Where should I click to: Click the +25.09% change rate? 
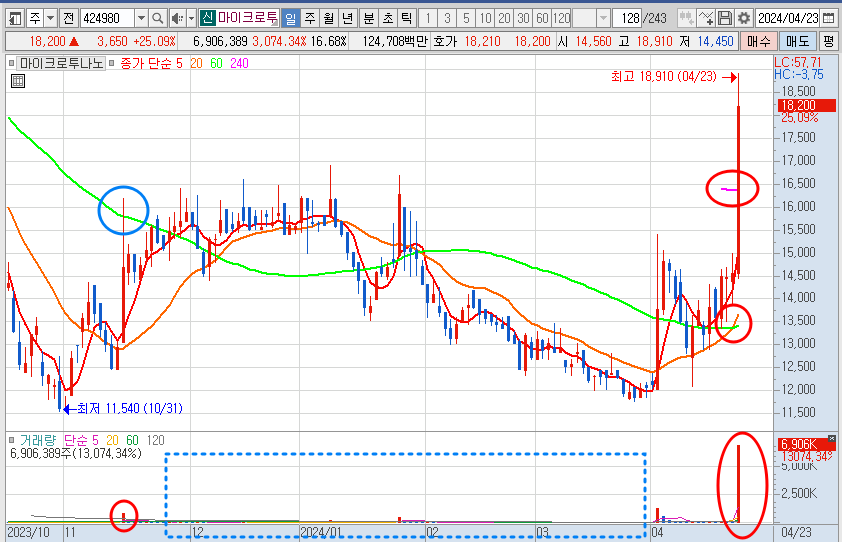point(154,41)
